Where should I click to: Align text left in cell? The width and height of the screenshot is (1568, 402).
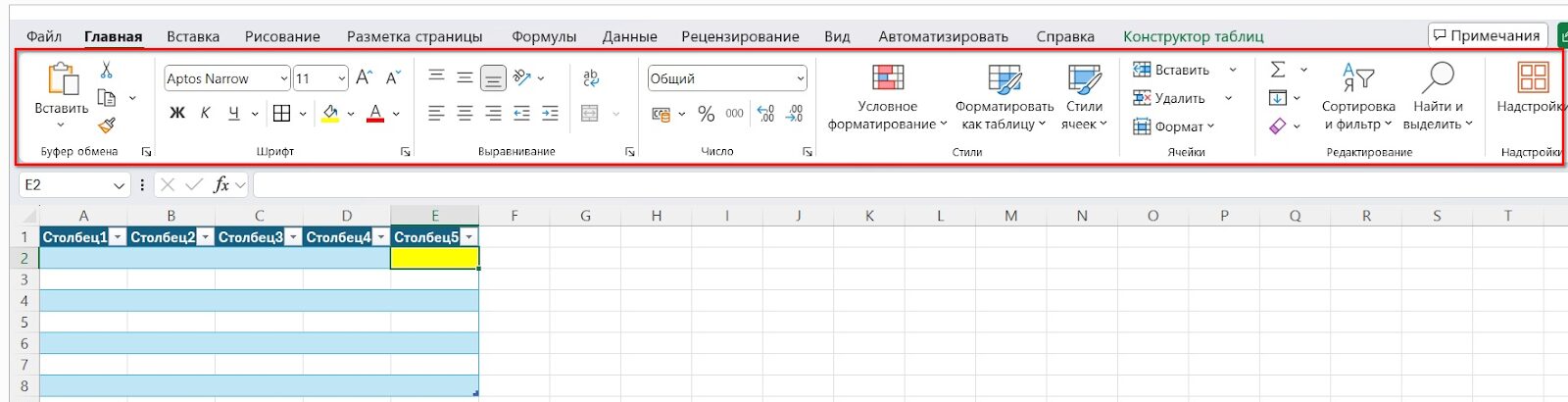tap(436, 114)
